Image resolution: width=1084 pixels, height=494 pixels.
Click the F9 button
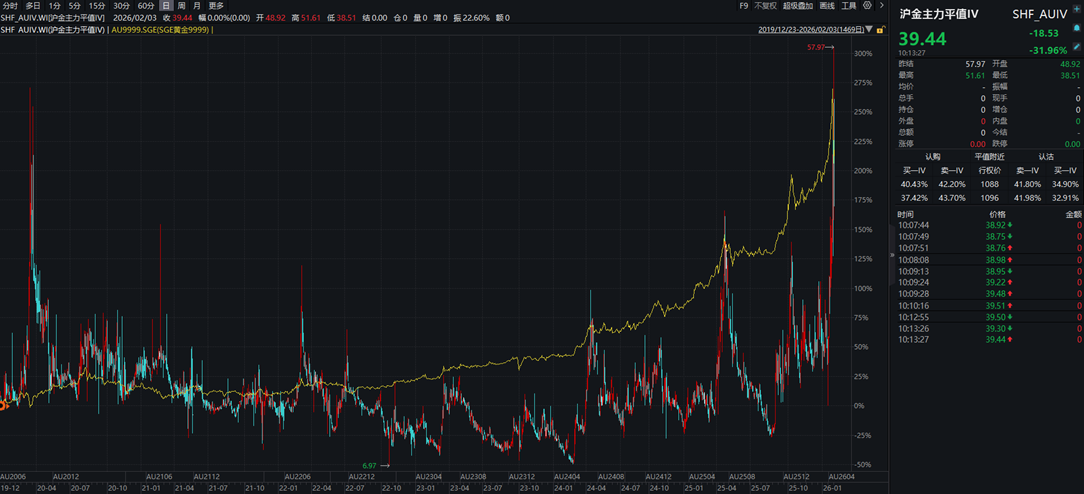(743, 6)
